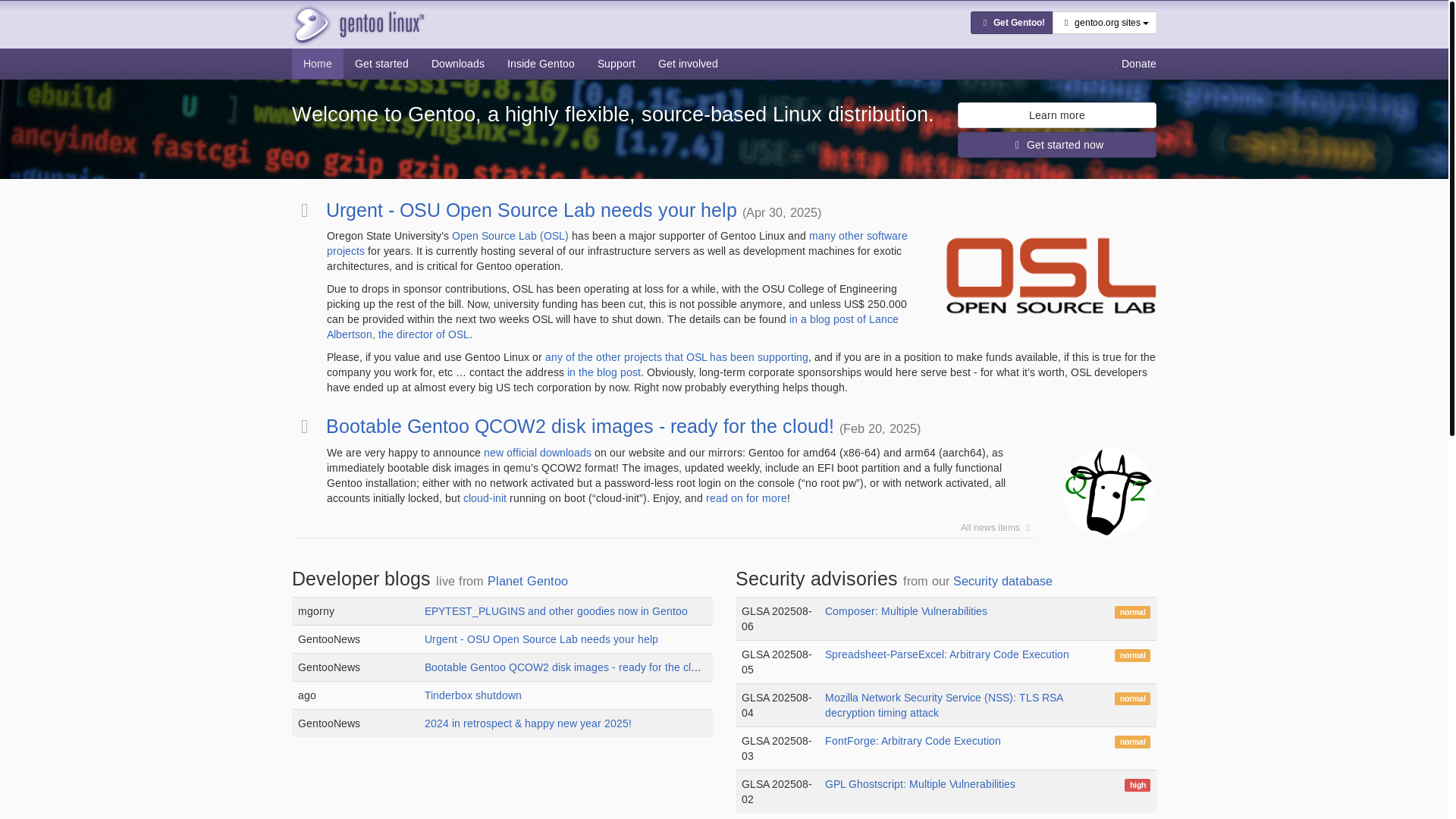Click the page vertical scrollbar

(x=1452, y=218)
